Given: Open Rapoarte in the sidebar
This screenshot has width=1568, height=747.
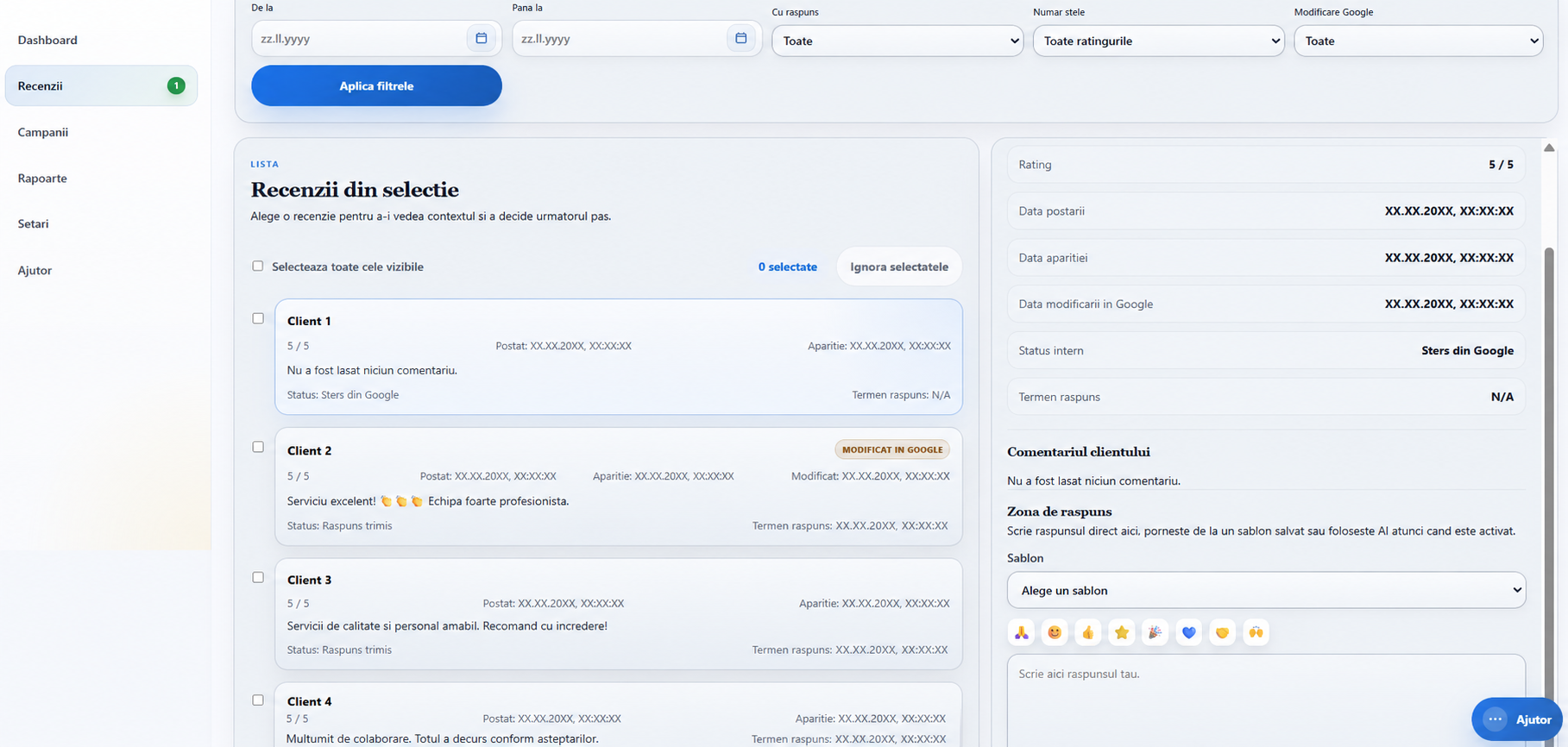Looking at the screenshot, I should coord(42,178).
